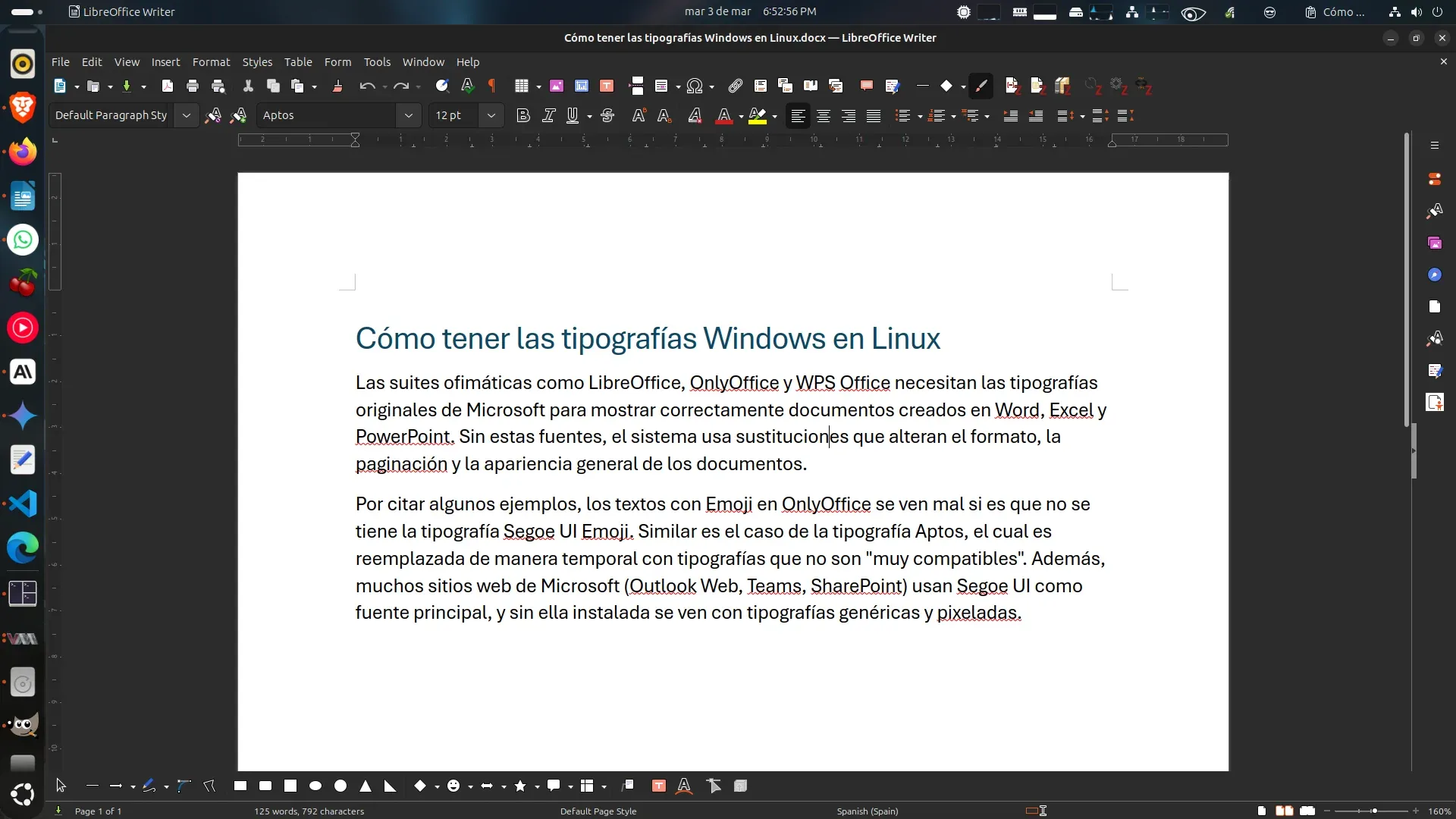Open the font size dropdown
Screen dimensions: 1456x819
491,115
